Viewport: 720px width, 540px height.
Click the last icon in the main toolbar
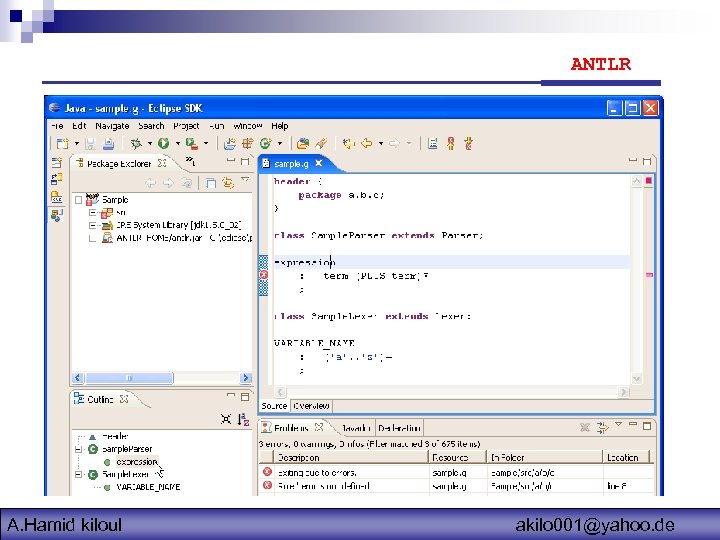click(x=469, y=144)
